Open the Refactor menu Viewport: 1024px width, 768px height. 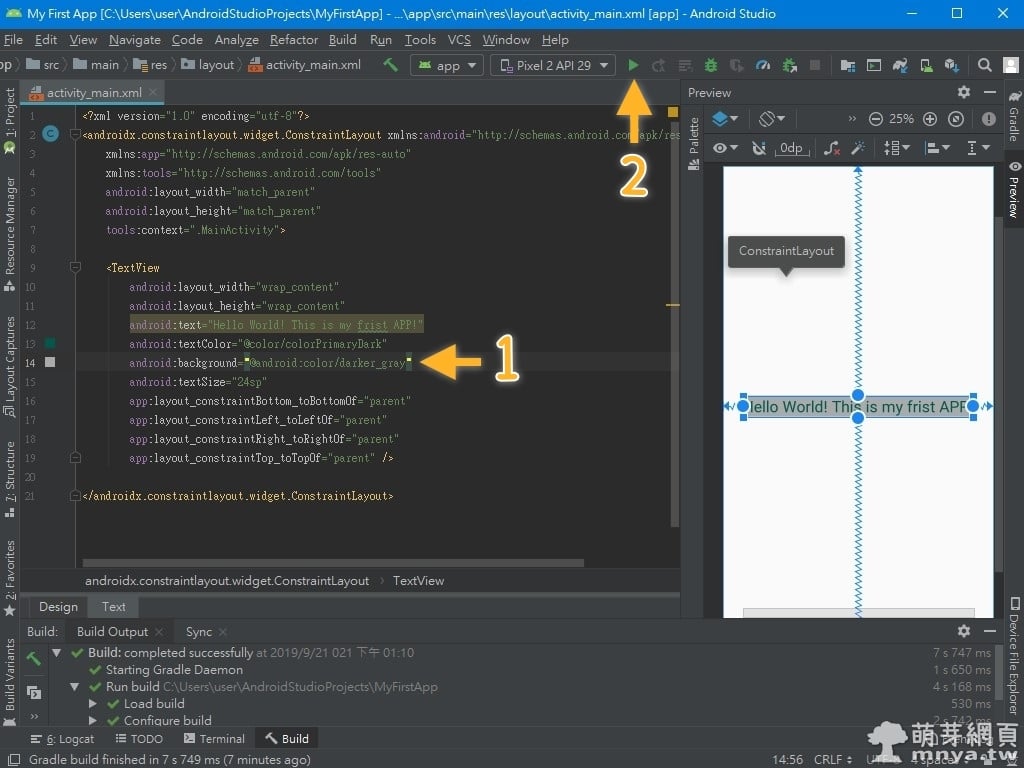294,40
